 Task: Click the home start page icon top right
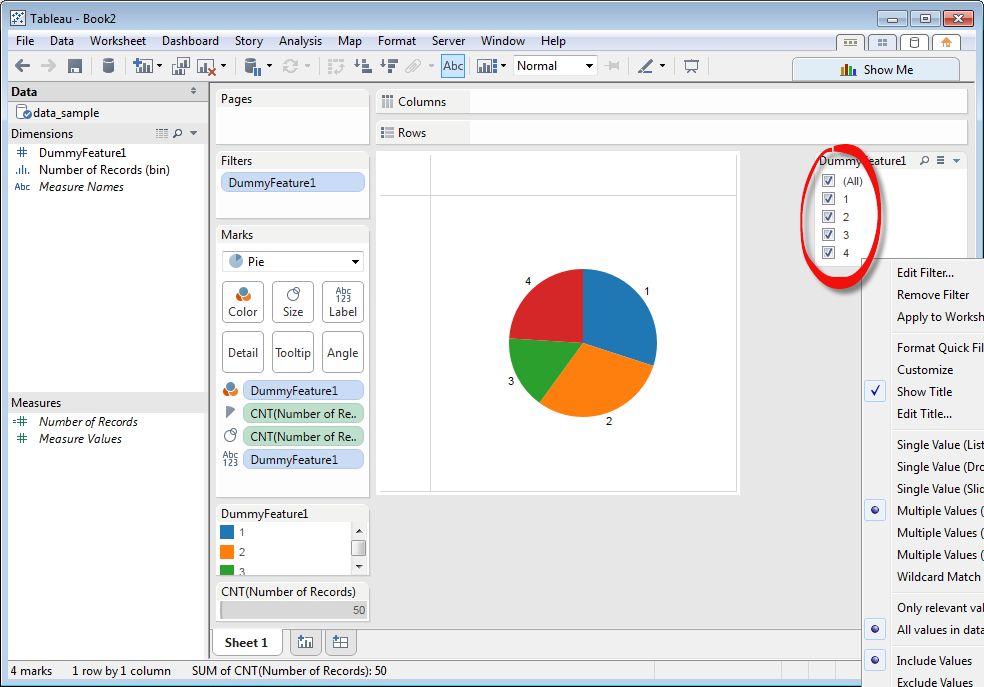pos(946,43)
